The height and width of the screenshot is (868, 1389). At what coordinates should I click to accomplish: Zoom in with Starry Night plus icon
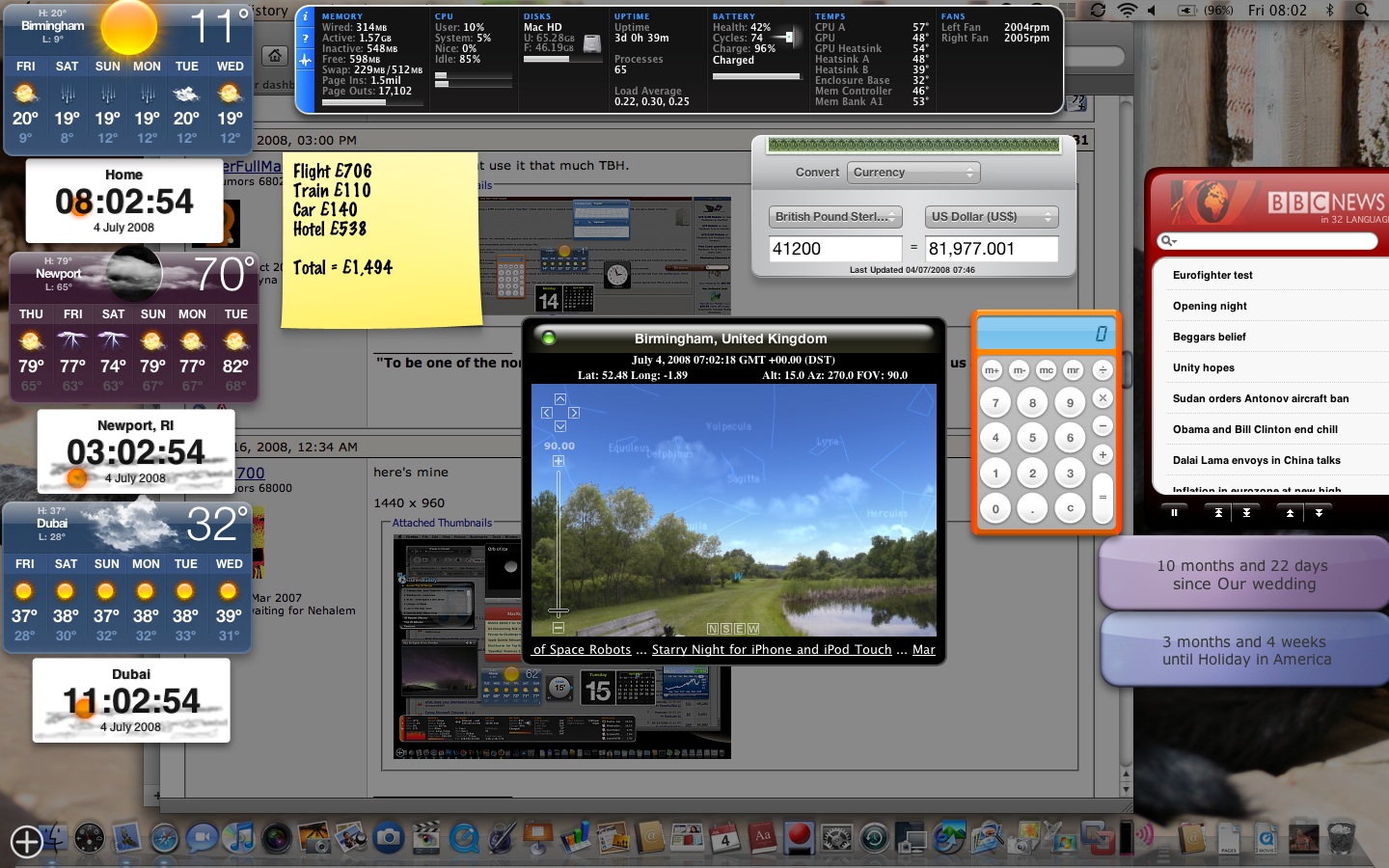point(558,461)
